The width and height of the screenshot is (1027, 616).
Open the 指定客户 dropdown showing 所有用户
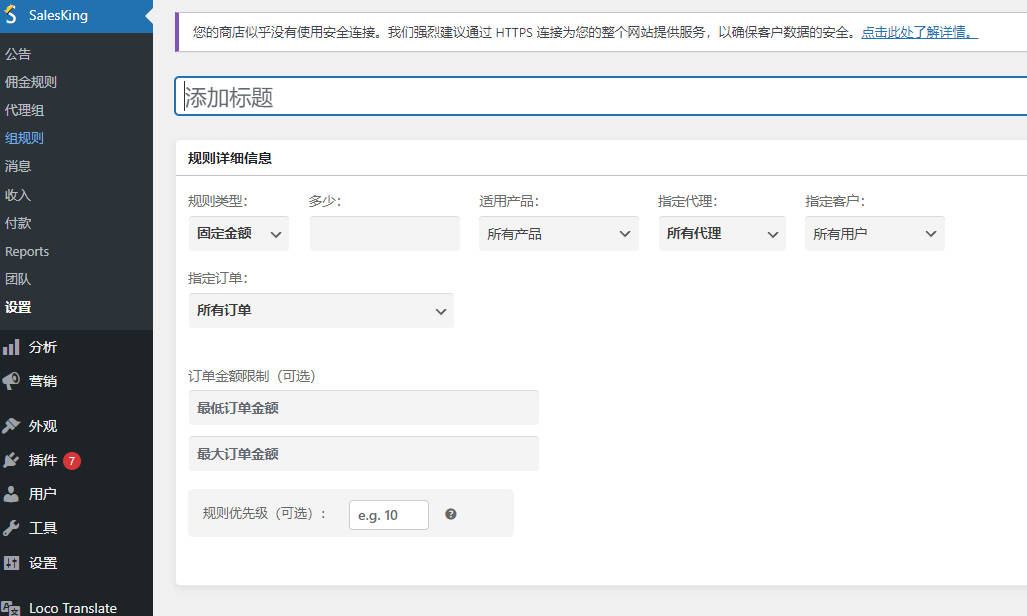(874, 233)
